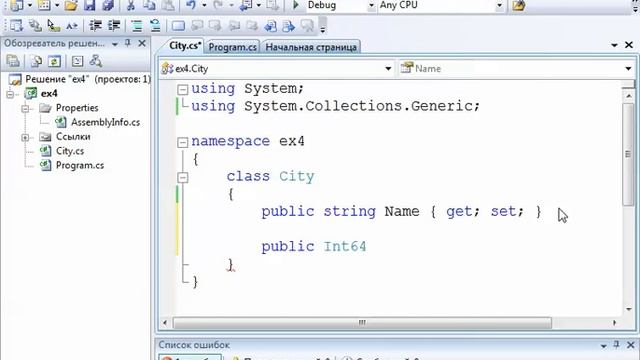Click the class name City in the code
640x360 pixels.
click(x=297, y=176)
